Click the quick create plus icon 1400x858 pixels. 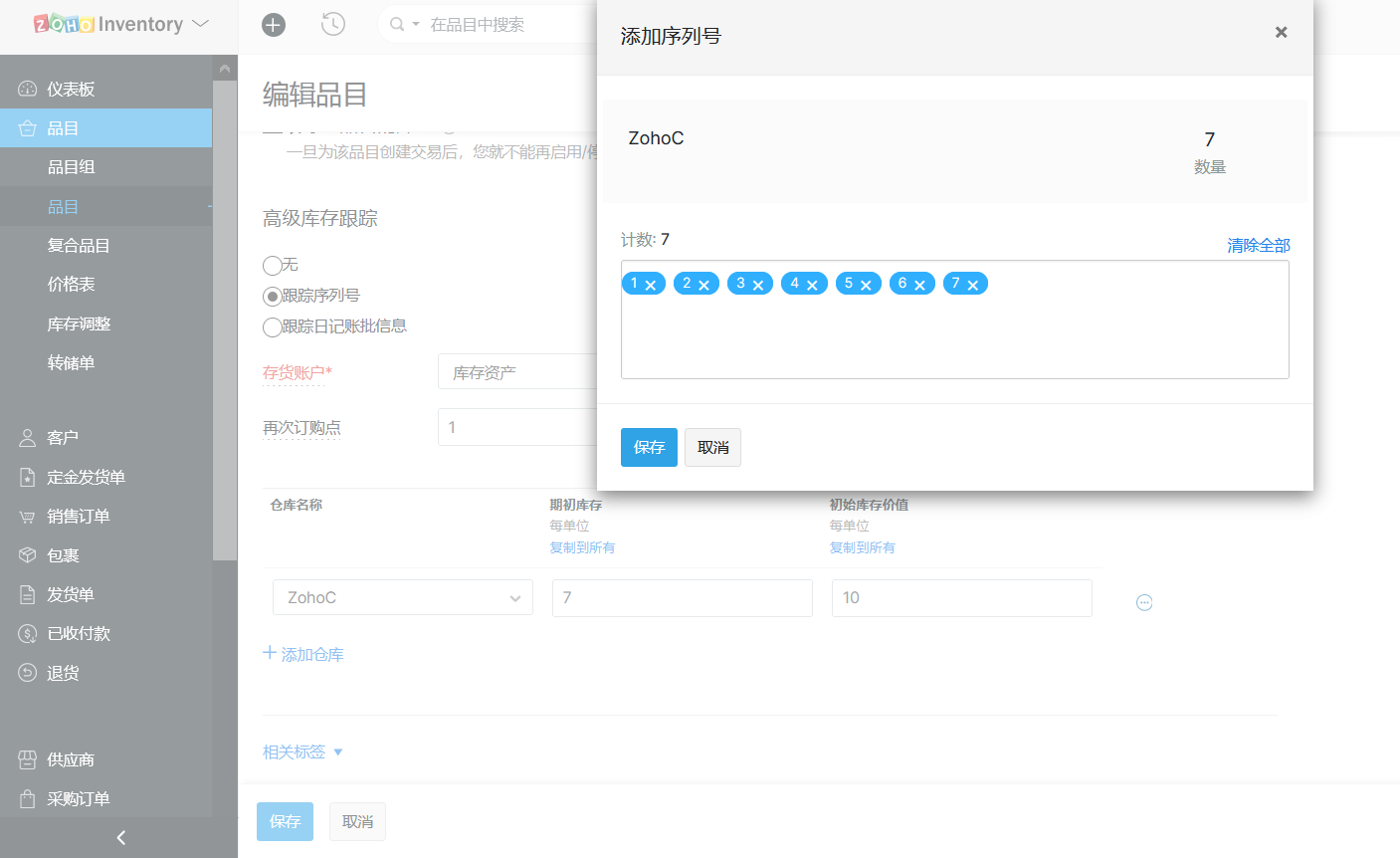pyautogui.click(x=274, y=25)
